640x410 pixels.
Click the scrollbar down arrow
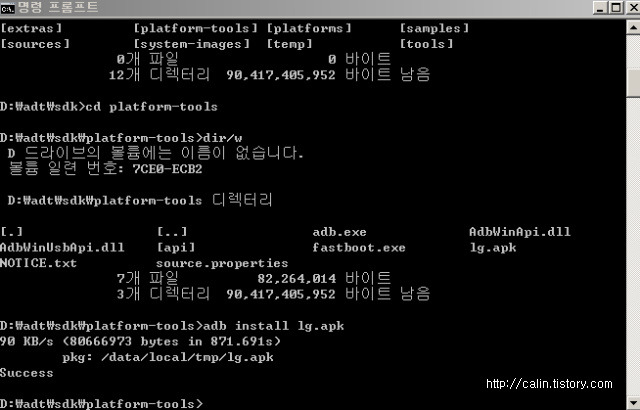click(x=633, y=402)
